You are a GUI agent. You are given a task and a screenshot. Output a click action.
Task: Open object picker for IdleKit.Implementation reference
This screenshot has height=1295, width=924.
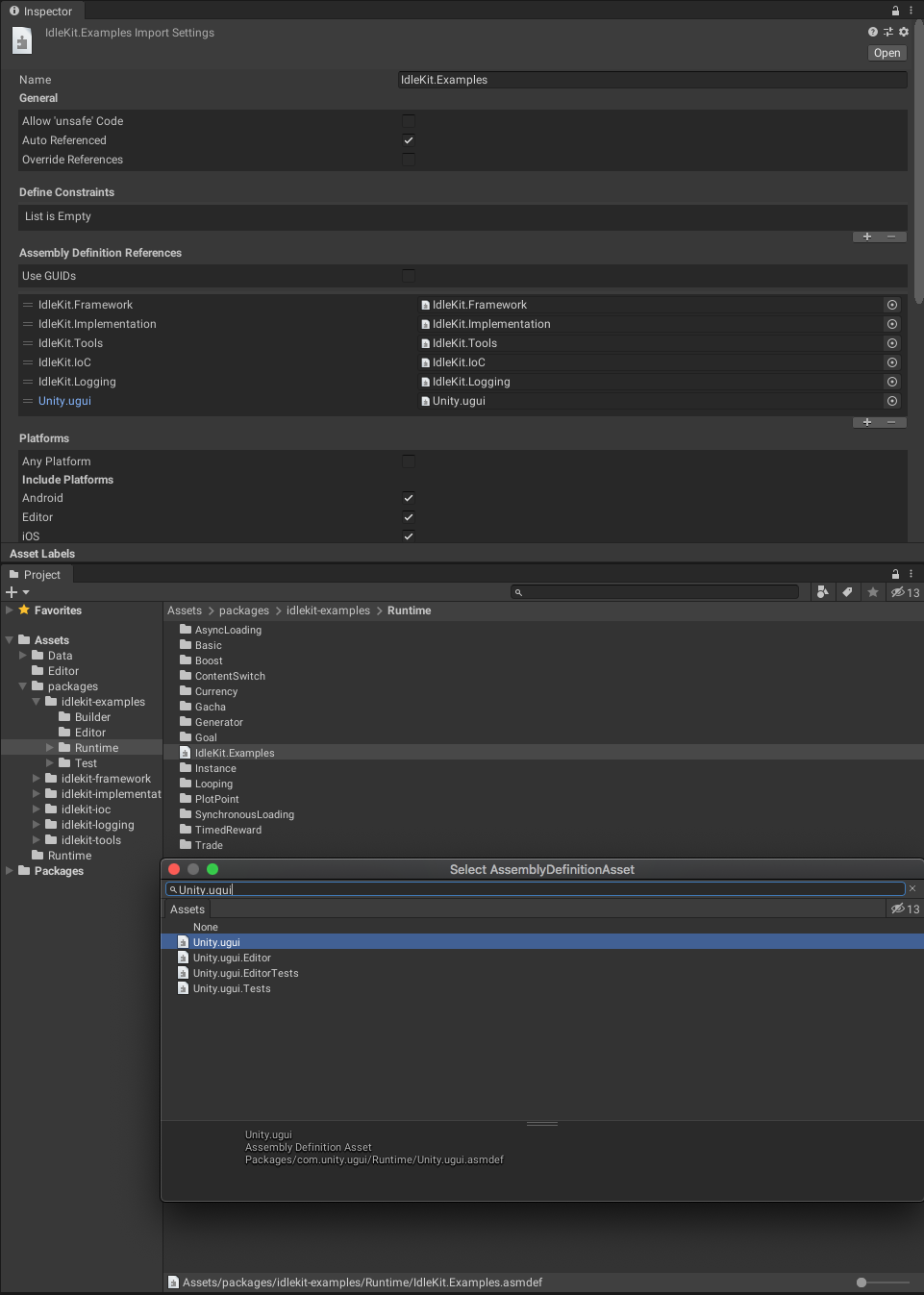(892, 324)
